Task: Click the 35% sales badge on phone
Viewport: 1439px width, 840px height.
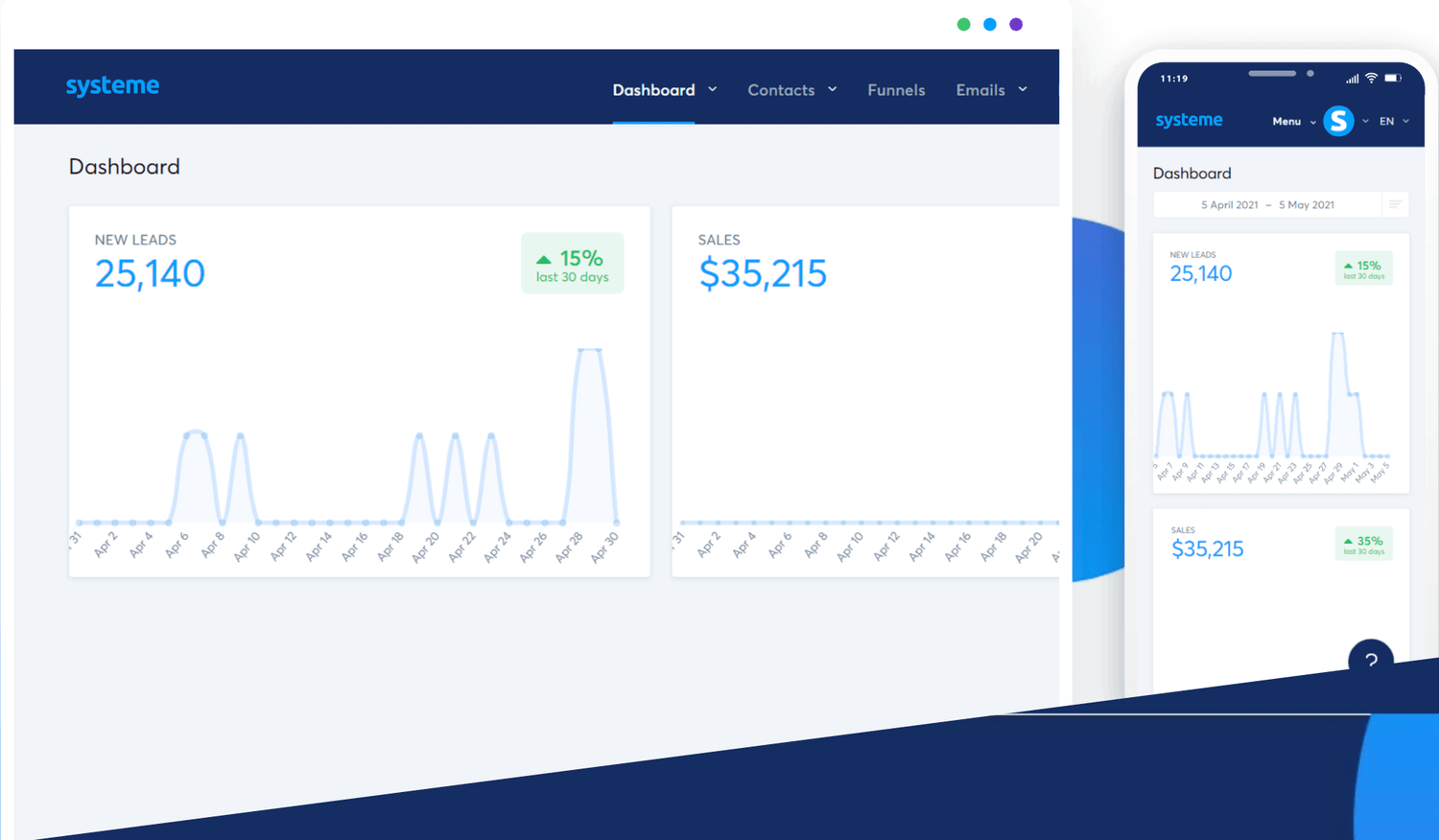Action: 1363,544
